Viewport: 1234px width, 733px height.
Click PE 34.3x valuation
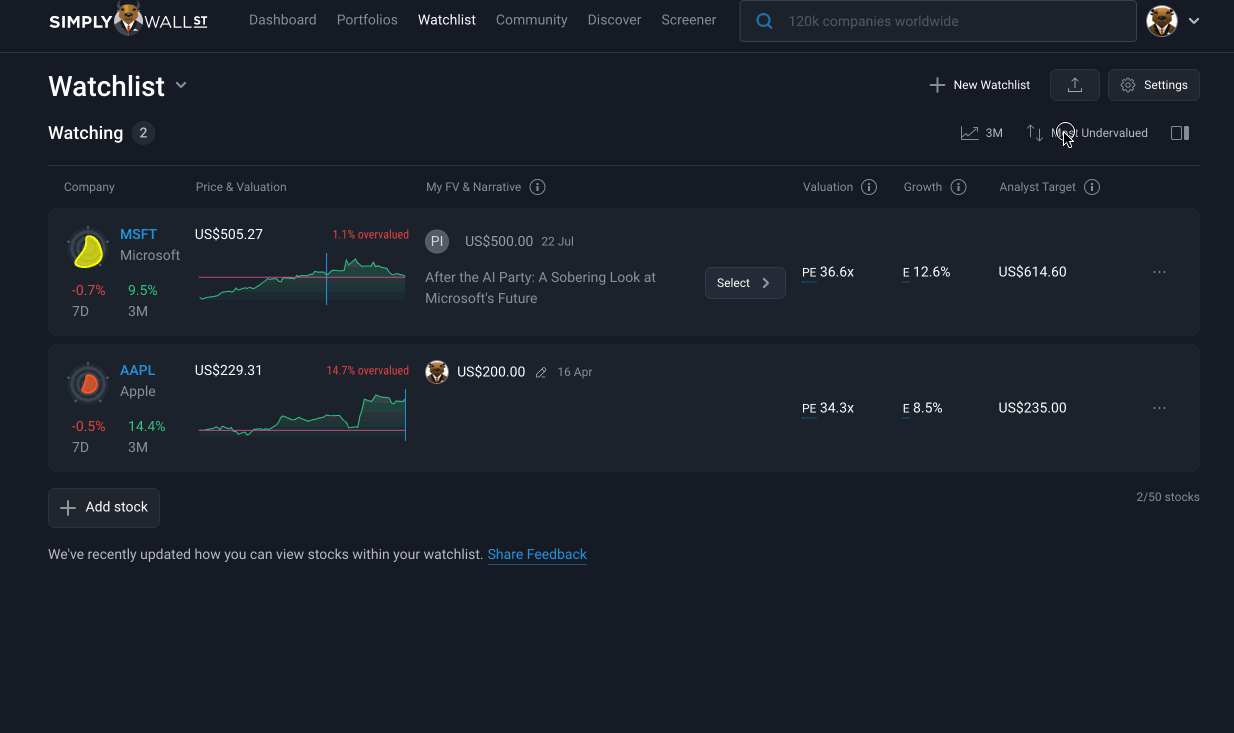pos(828,408)
